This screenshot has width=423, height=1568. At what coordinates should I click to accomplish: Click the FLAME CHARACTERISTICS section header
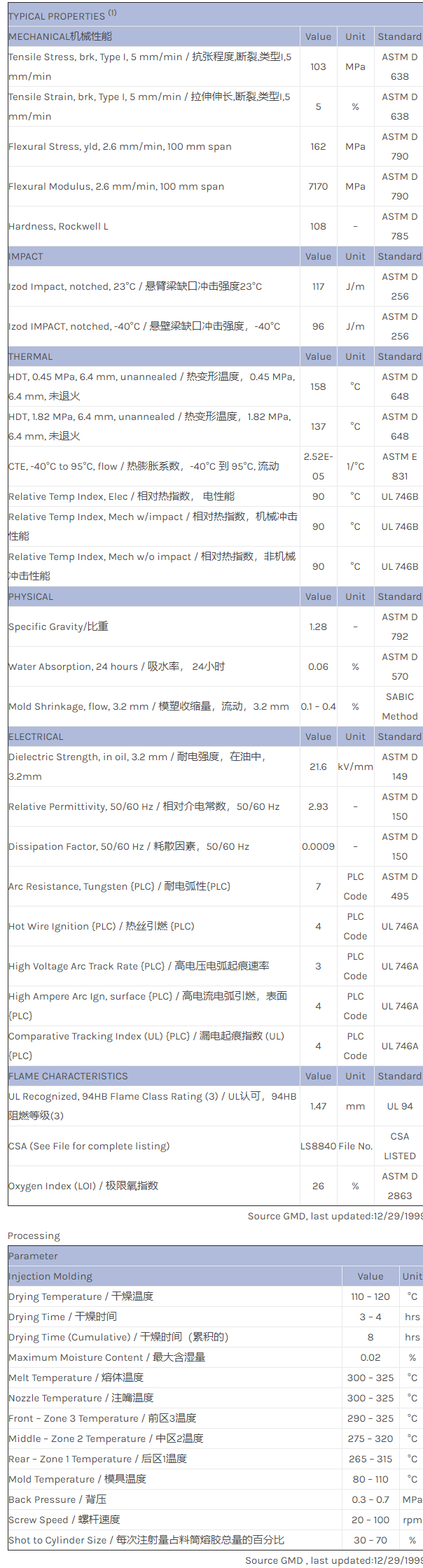(x=68, y=1077)
